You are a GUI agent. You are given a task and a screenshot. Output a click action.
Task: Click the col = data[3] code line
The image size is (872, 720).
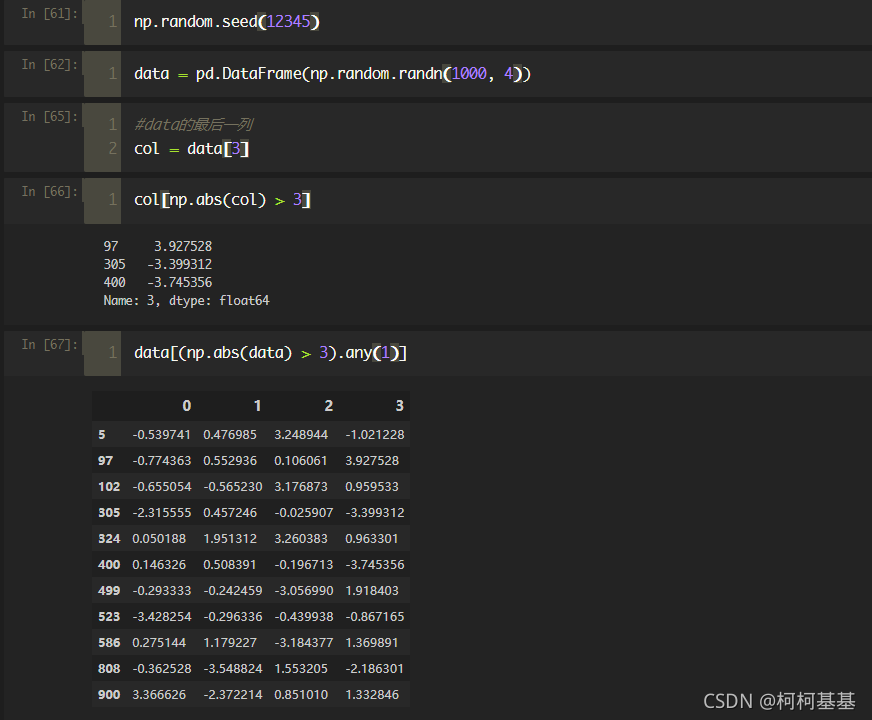pyautogui.click(x=191, y=149)
